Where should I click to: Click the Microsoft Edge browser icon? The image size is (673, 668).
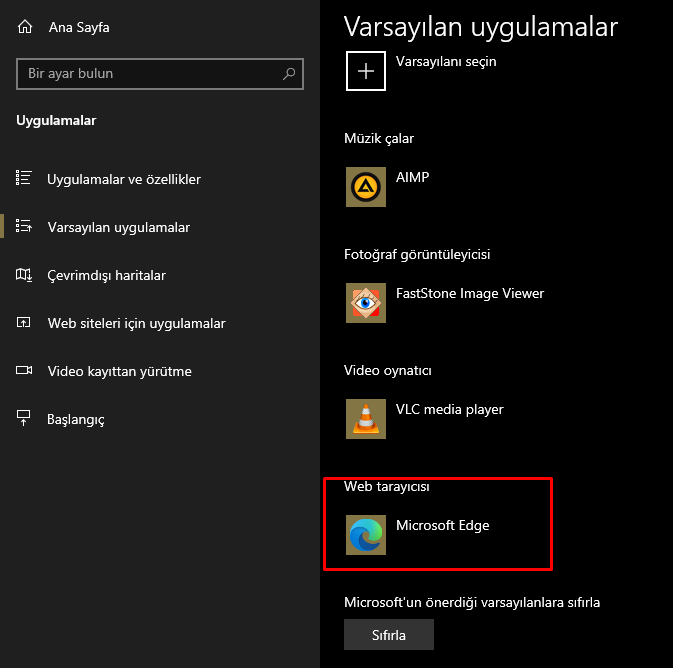[366, 535]
